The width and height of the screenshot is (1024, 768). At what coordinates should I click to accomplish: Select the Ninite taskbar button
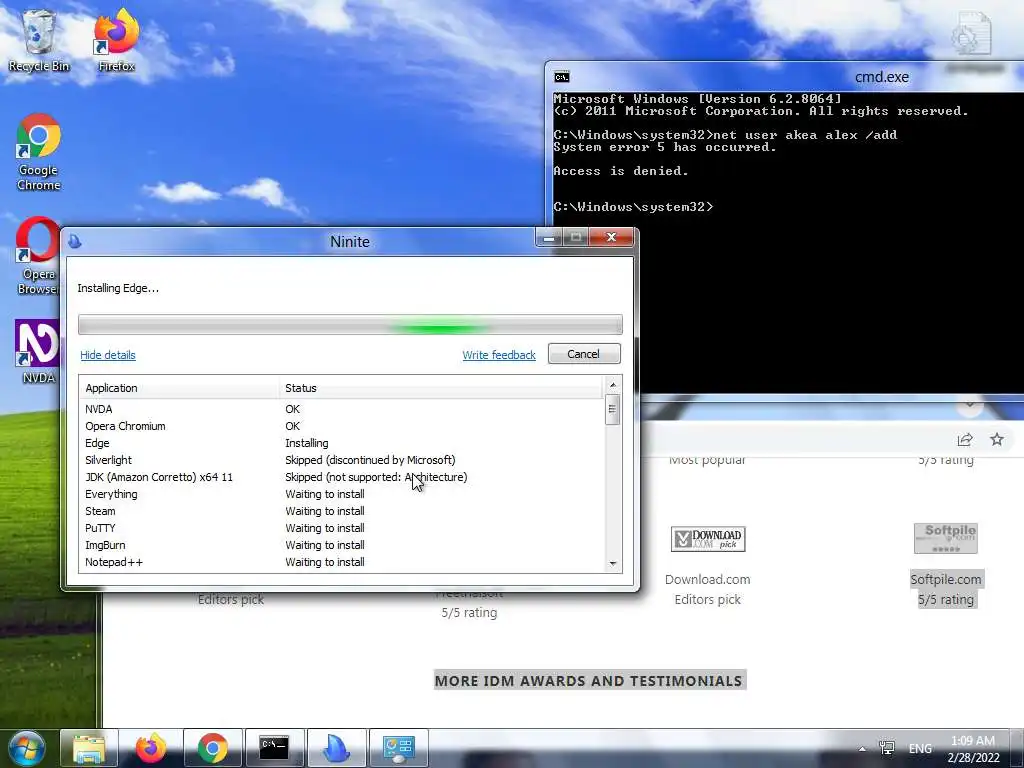(x=336, y=748)
